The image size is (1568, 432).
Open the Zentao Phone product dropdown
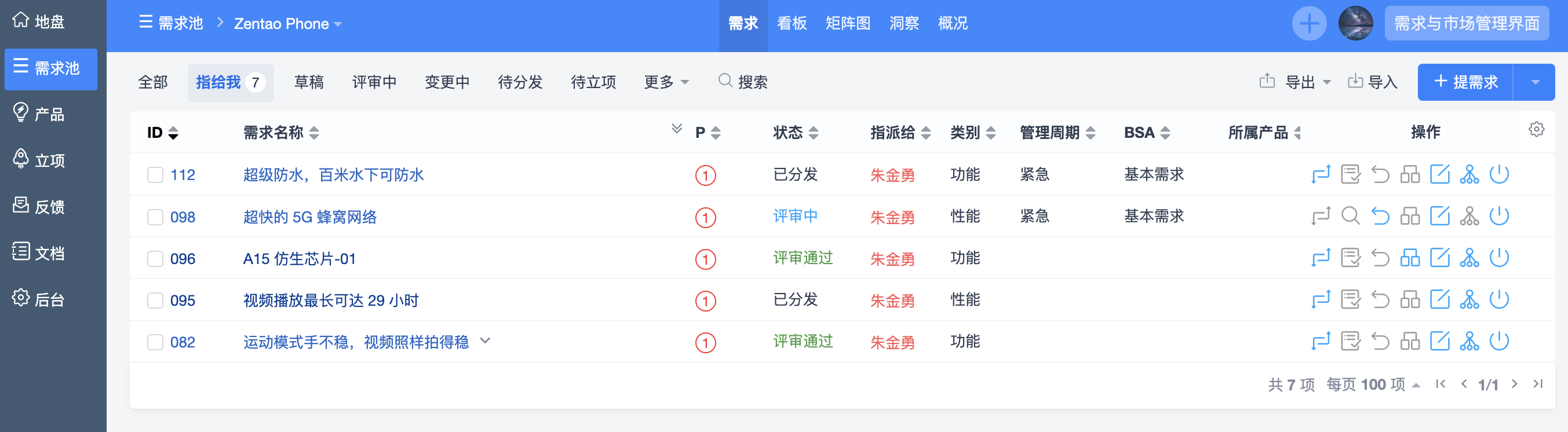pos(287,24)
